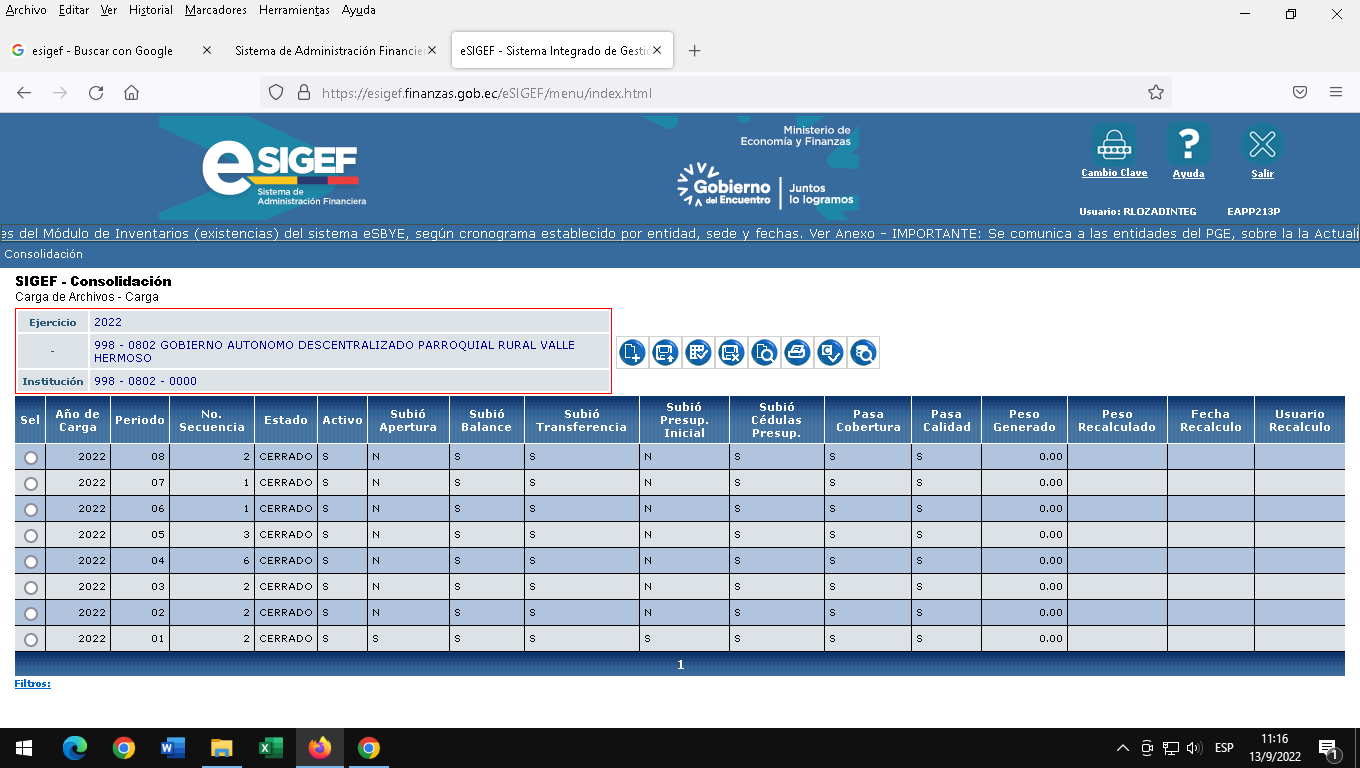Select the radio button for period 08
The image size is (1360, 768).
(x=31, y=457)
